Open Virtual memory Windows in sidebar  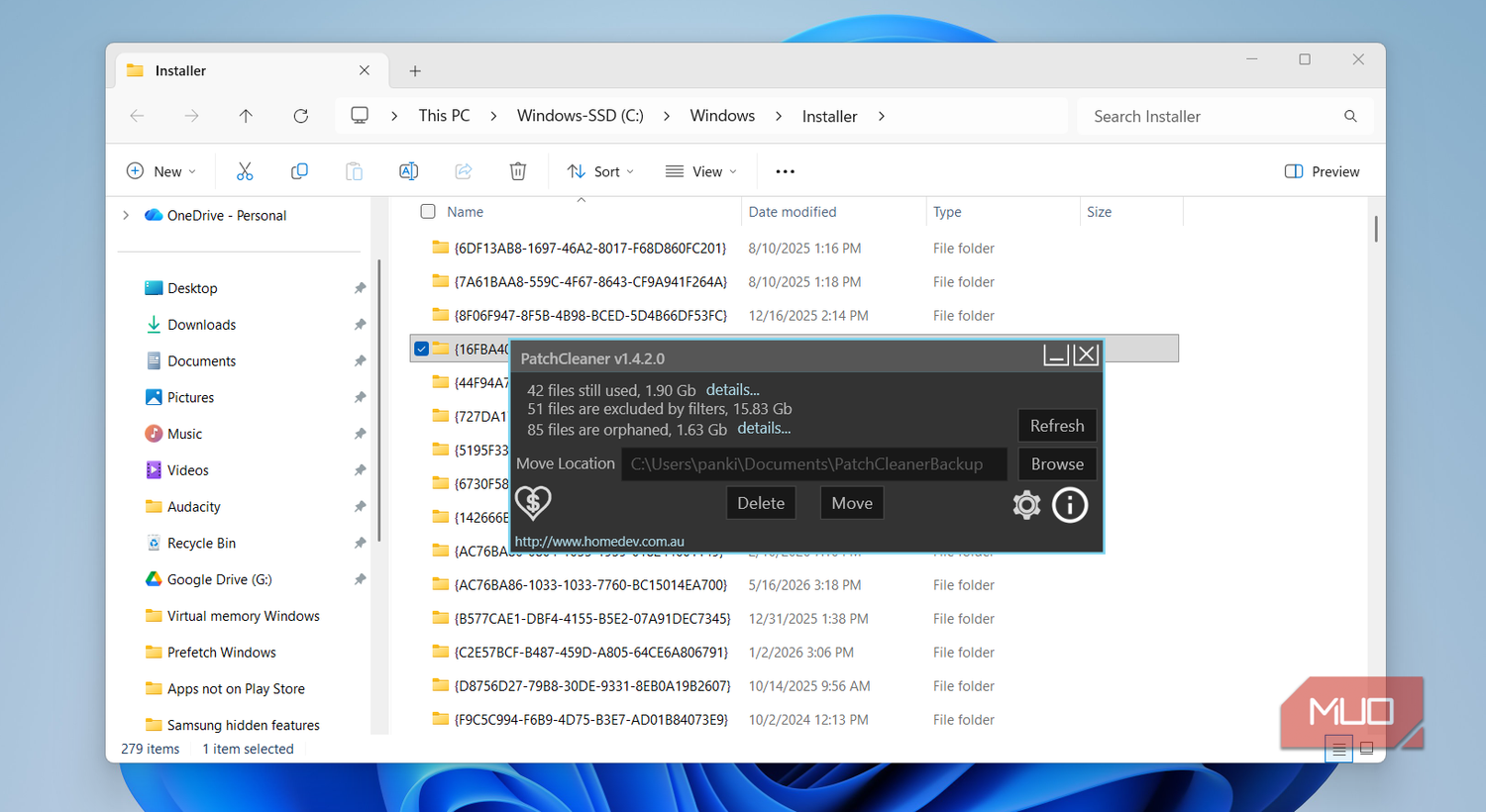coord(233,616)
